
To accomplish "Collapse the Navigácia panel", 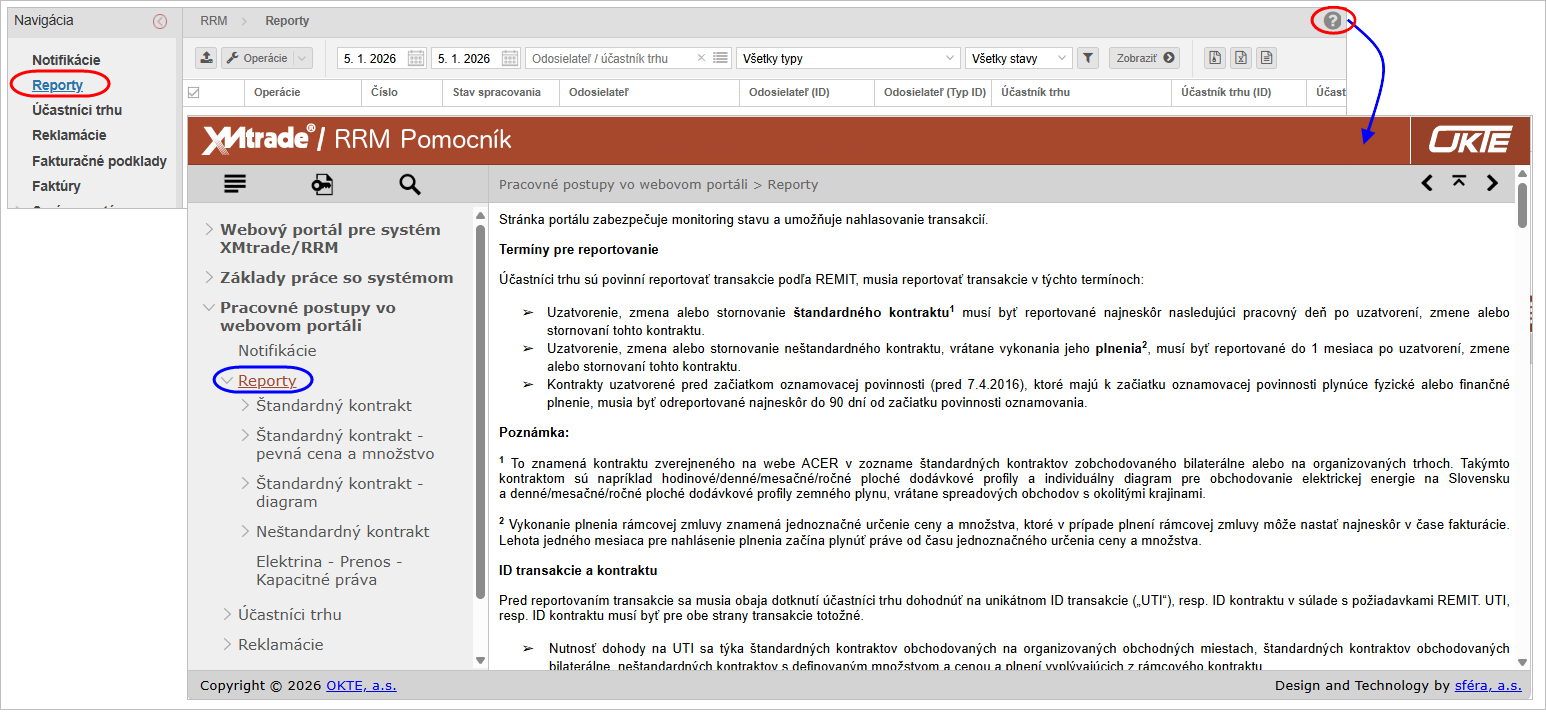I will tap(160, 21).
